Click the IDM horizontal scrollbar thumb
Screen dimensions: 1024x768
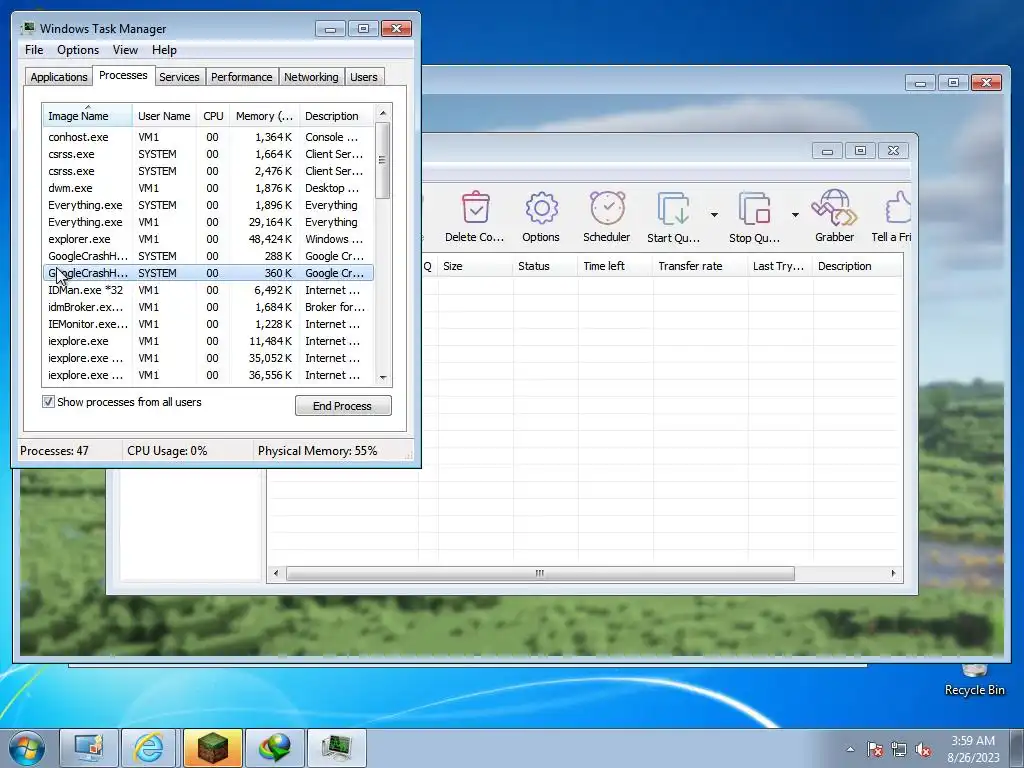click(540, 573)
